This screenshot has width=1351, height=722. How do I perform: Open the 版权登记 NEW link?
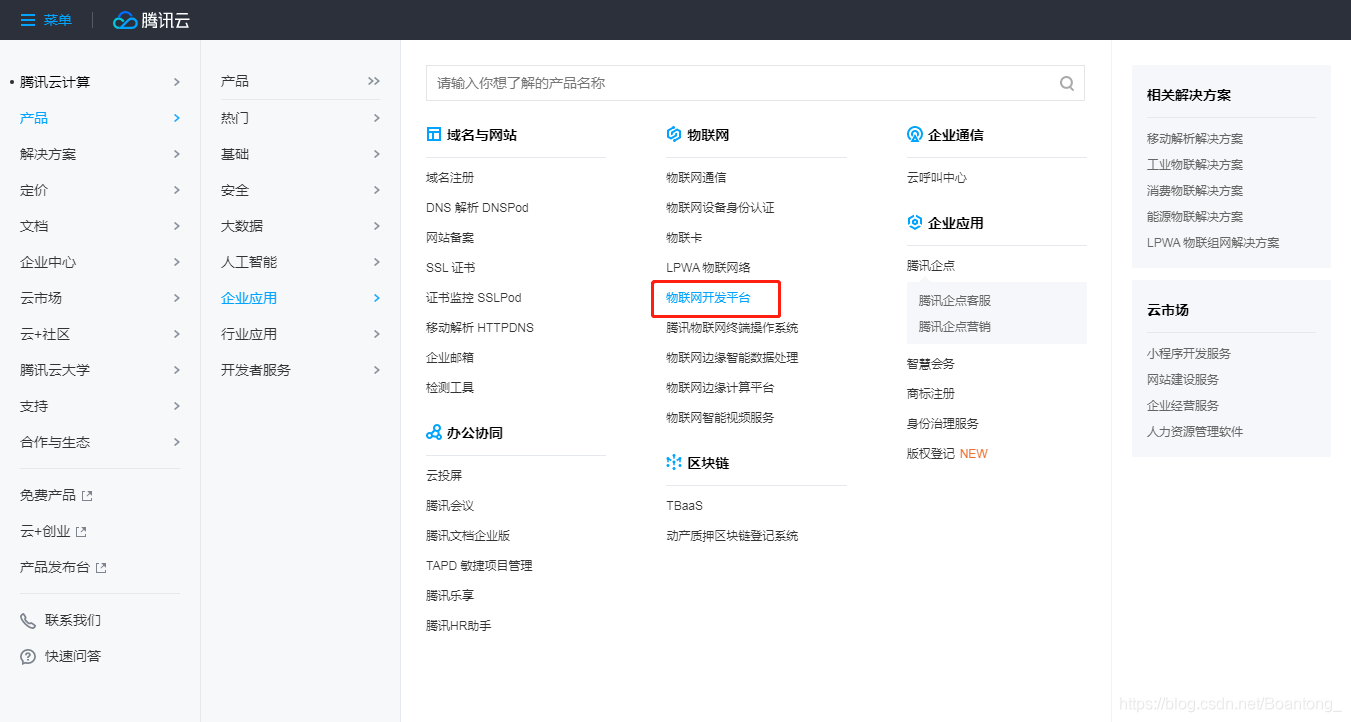pyautogui.click(x=947, y=454)
